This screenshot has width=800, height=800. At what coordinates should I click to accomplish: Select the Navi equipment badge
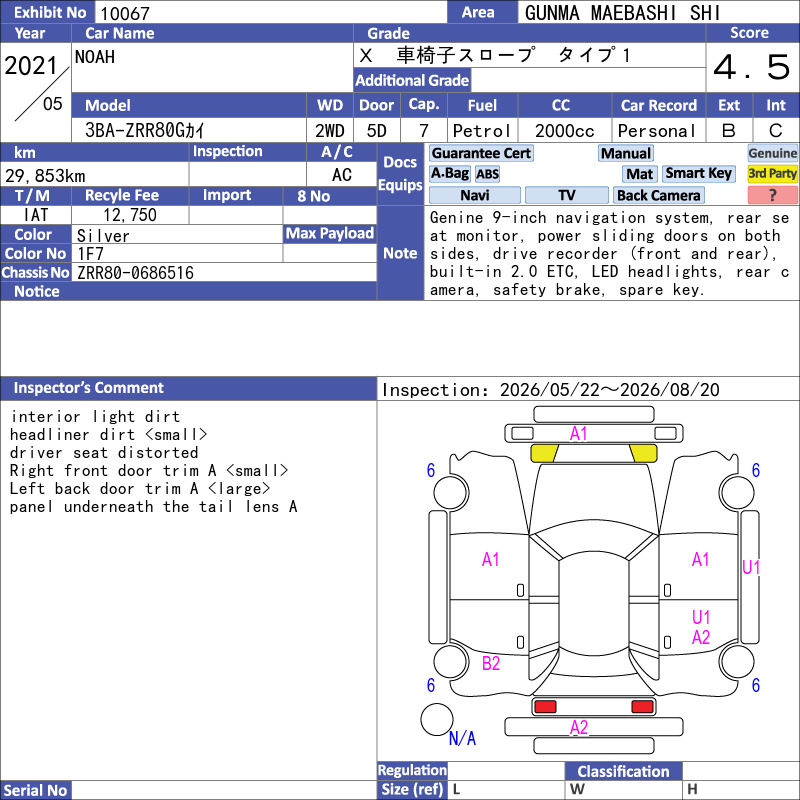point(474,195)
